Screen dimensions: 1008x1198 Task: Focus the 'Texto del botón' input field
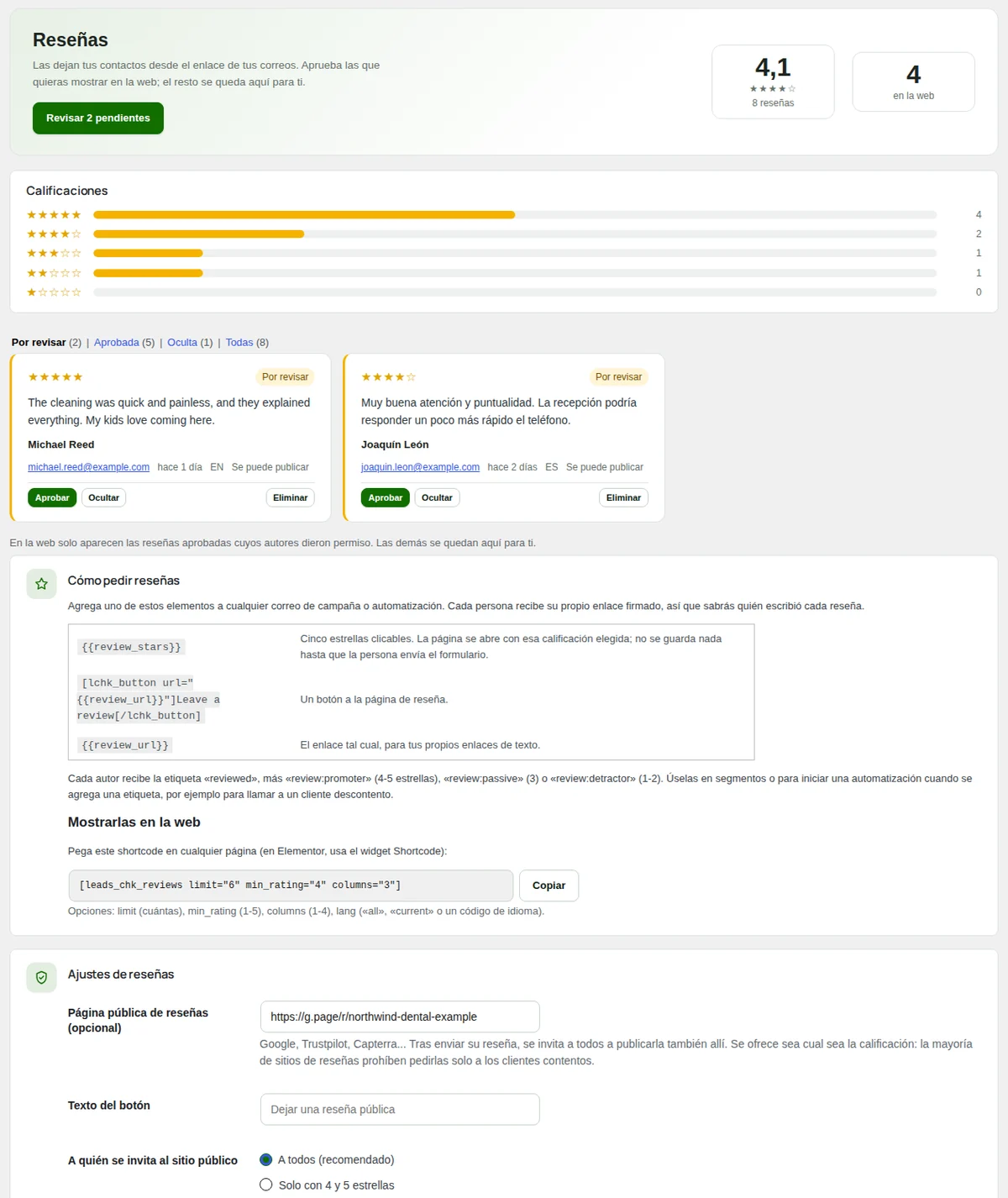tap(400, 1110)
